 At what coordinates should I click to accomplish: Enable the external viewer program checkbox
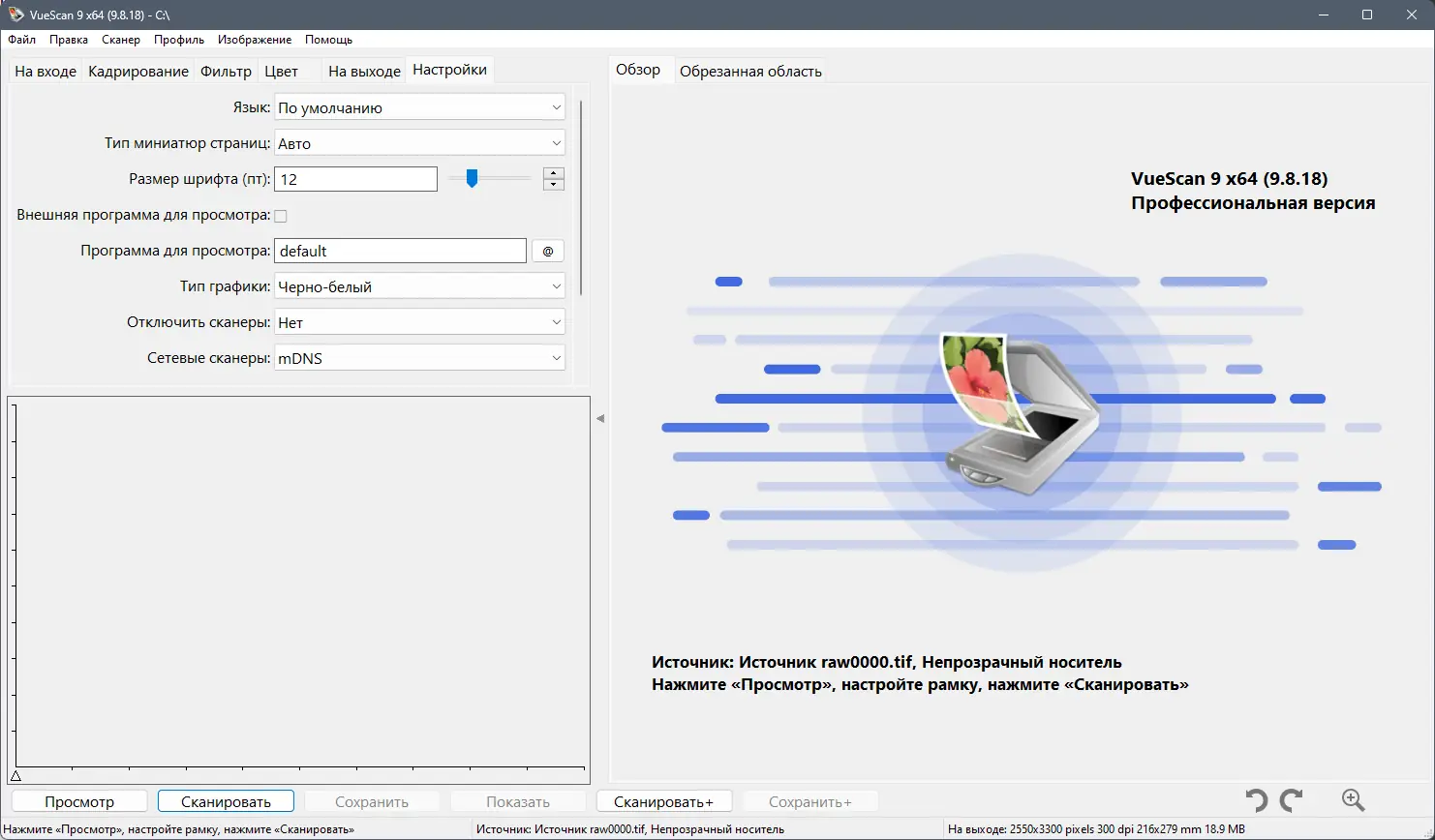pyautogui.click(x=280, y=215)
